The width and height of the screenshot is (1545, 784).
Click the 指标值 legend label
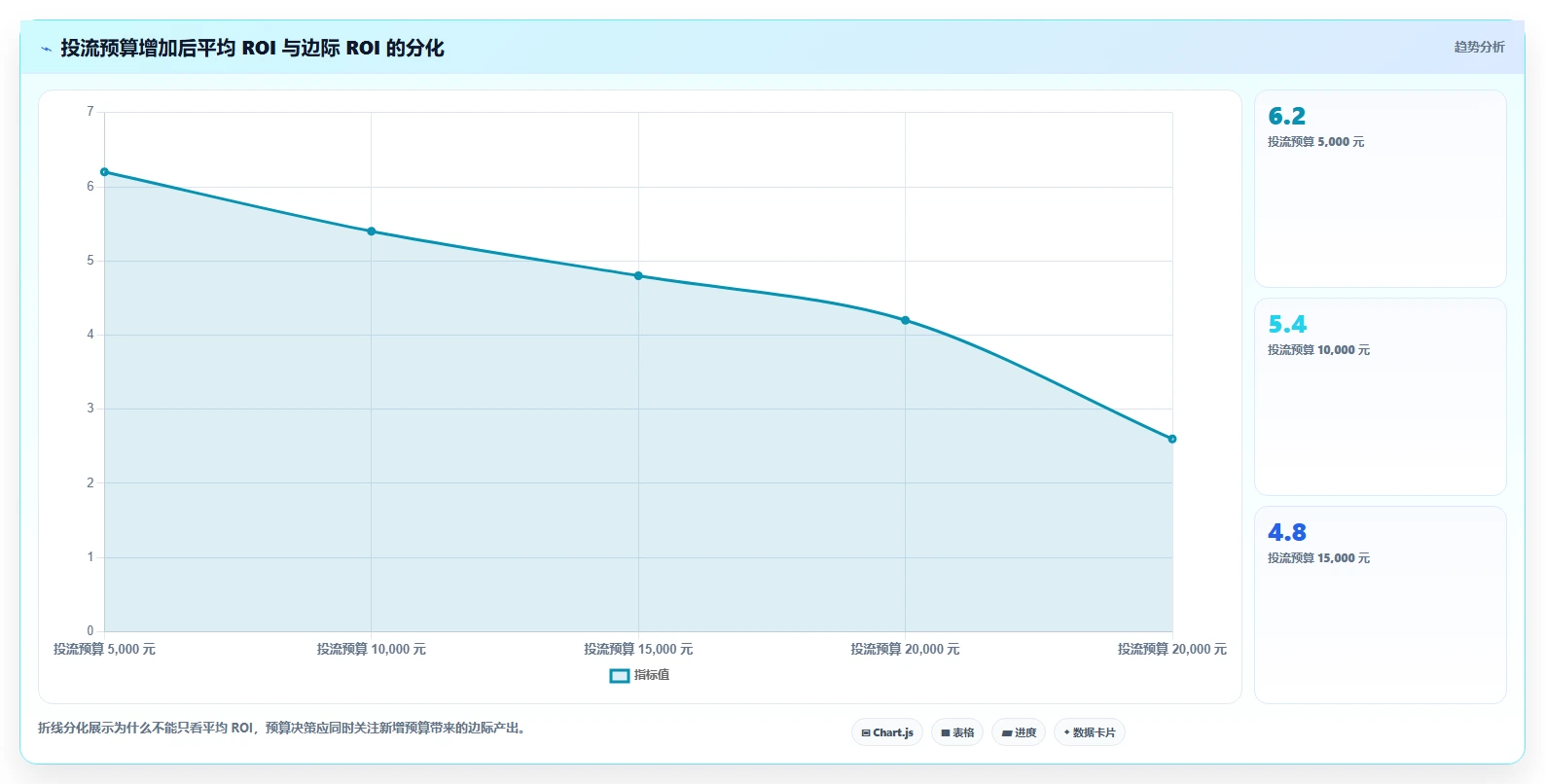[x=652, y=675]
